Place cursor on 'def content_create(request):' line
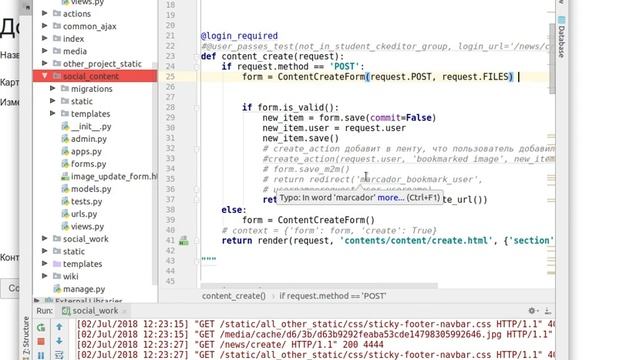Image resolution: width=640 pixels, height=360 pixels. [x=272, y=56]
